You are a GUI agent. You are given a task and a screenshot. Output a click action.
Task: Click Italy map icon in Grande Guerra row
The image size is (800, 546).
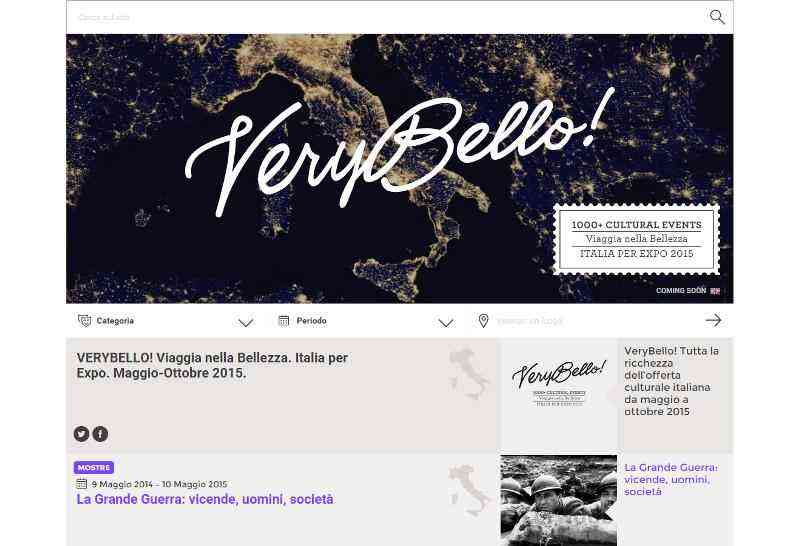tap(468, 490)
